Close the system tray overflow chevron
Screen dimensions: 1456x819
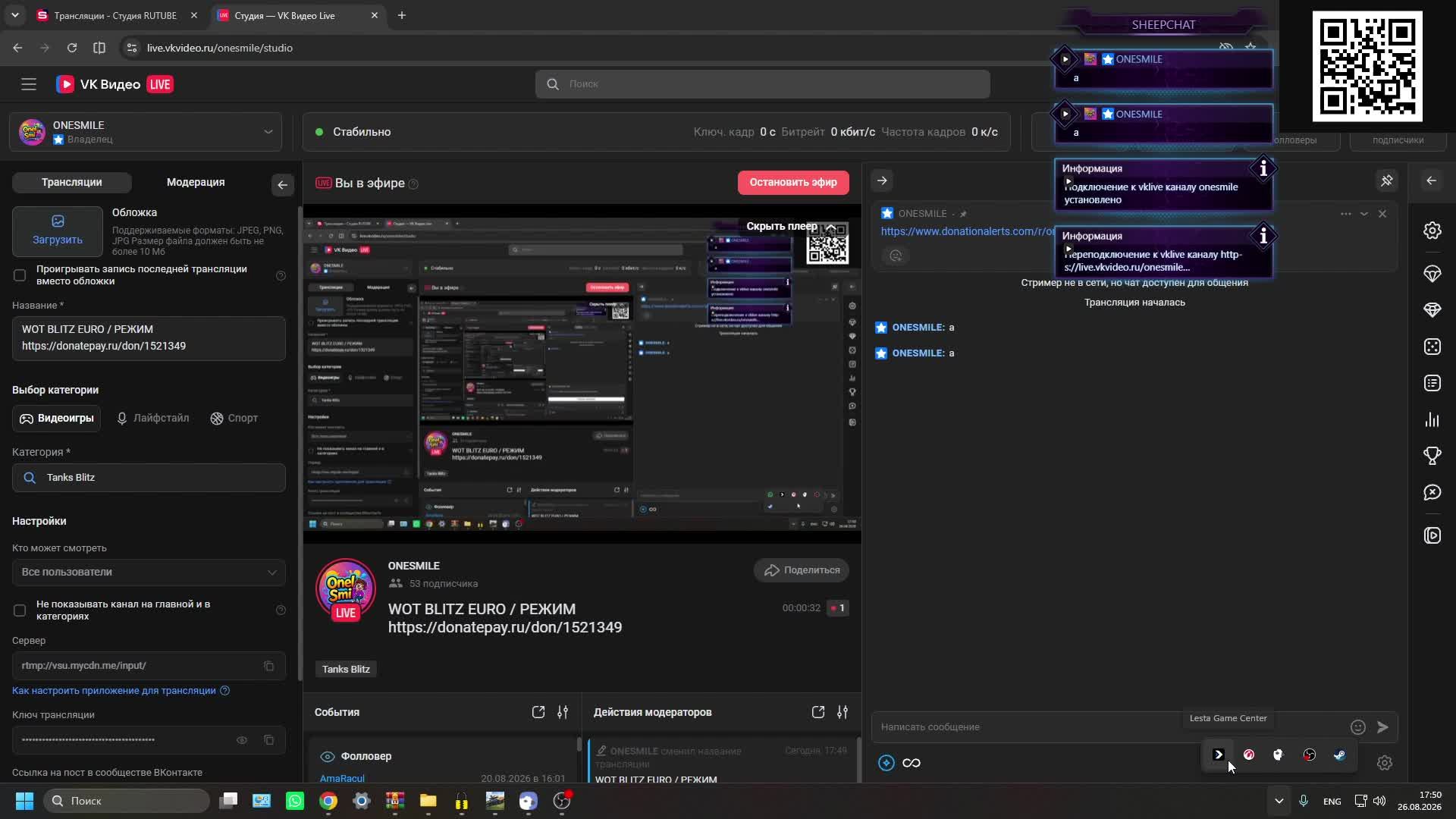tap(1279, 801)
